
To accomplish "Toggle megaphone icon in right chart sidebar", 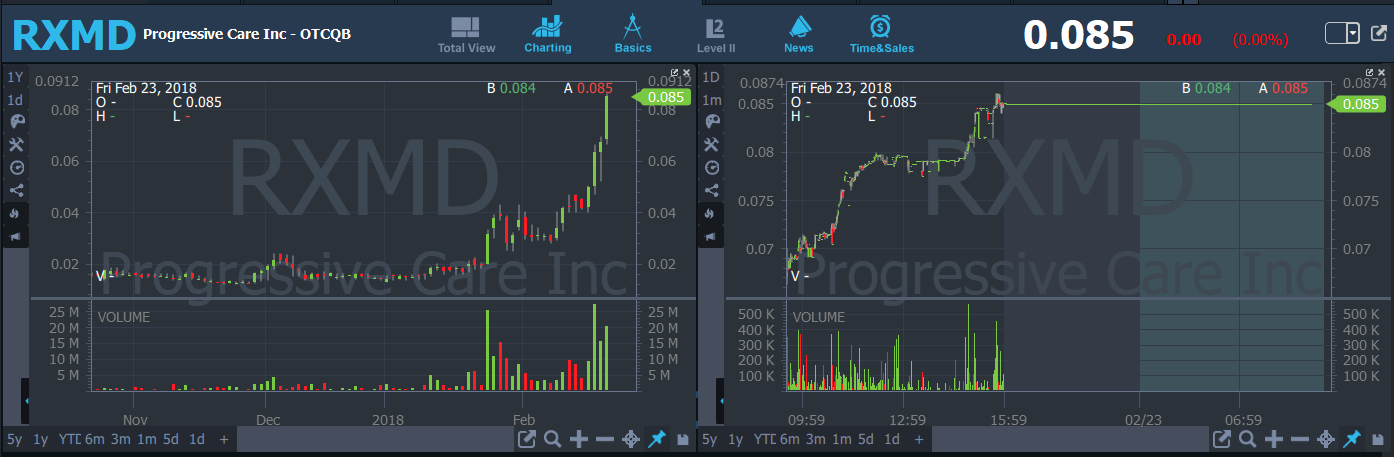I will [712, 237].
